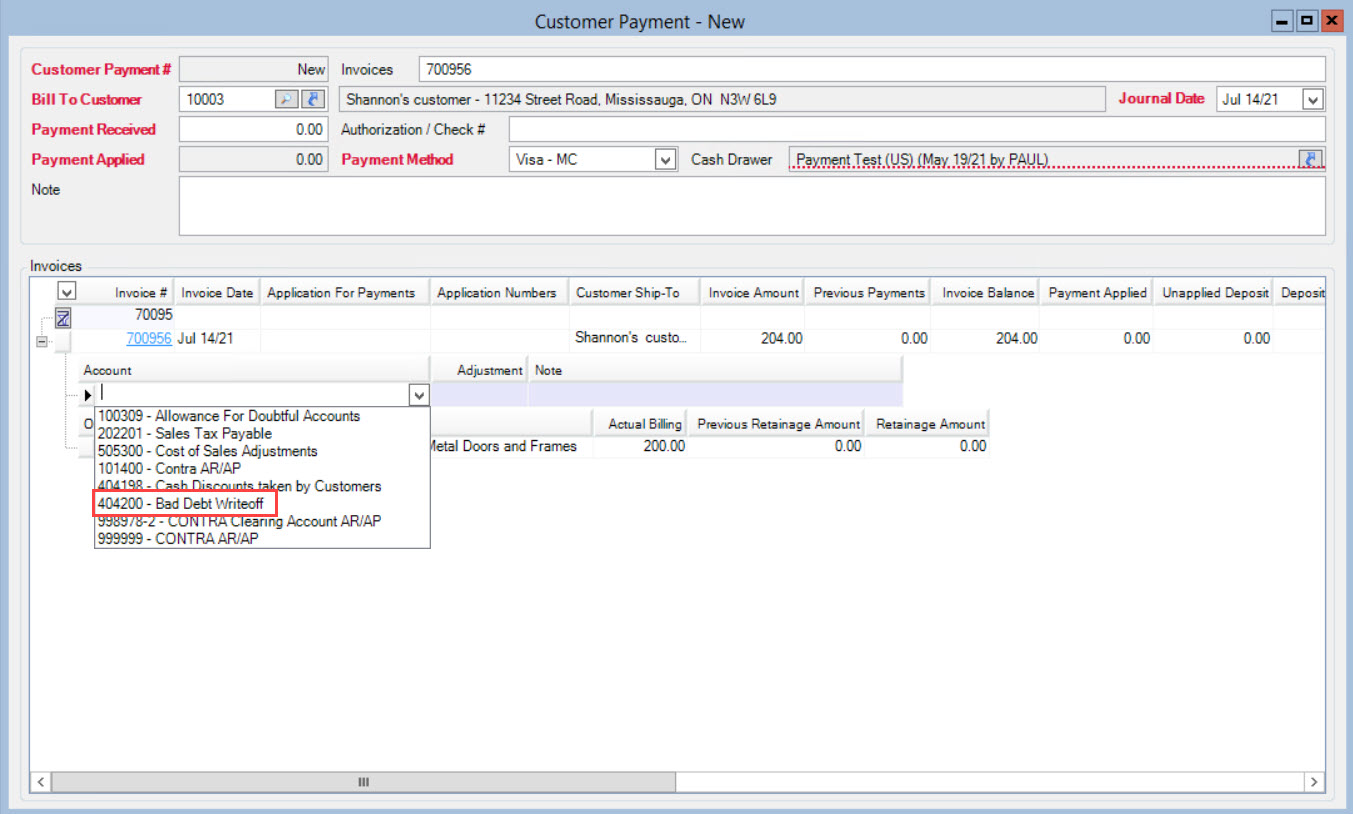Image resolution: width=1353 pixels, height=814 pixels.
Task: Open the Payment Method dropdown arrow
Action: coord(665,159)
